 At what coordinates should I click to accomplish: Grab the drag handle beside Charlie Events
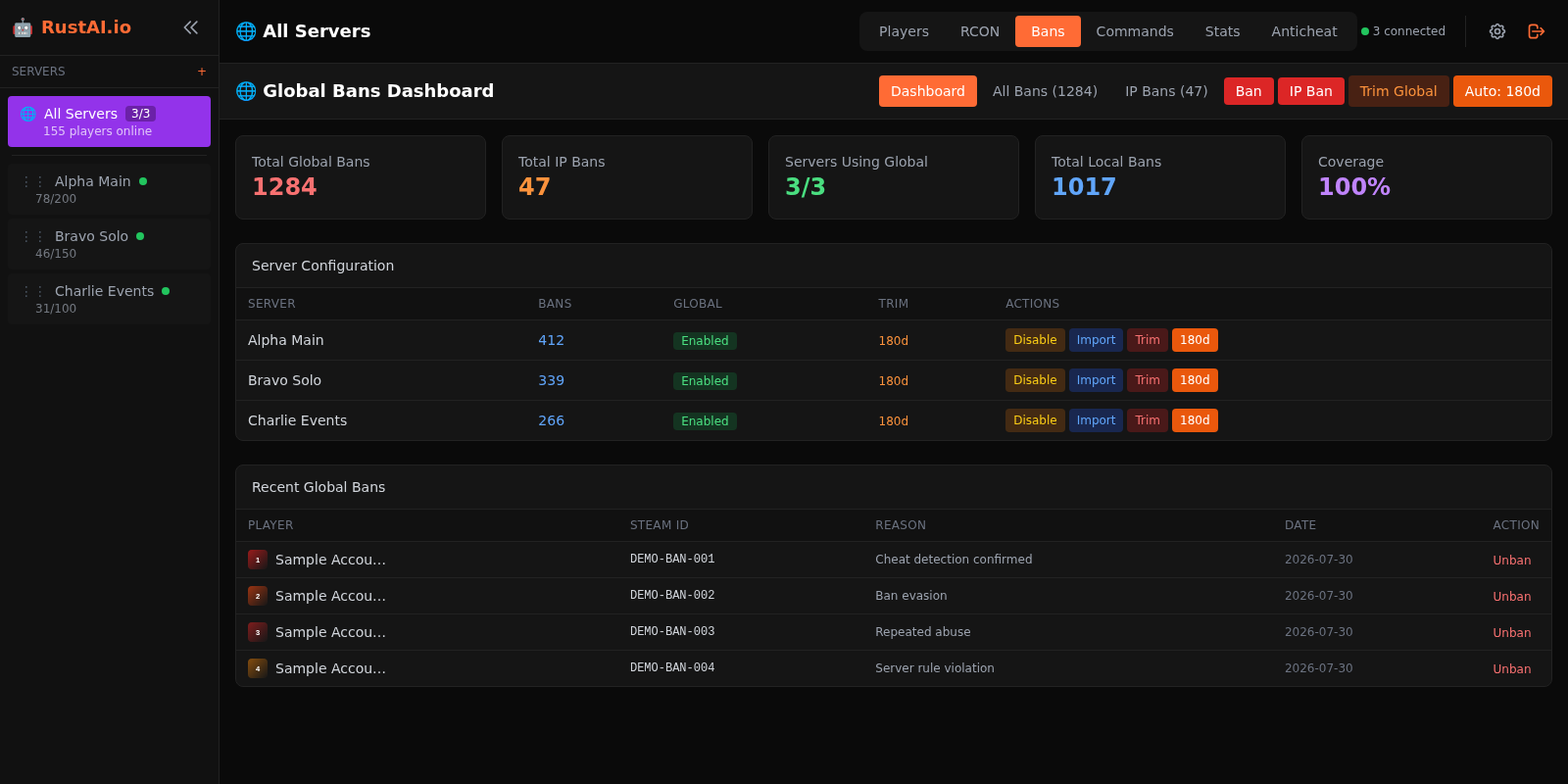(33, 291)
